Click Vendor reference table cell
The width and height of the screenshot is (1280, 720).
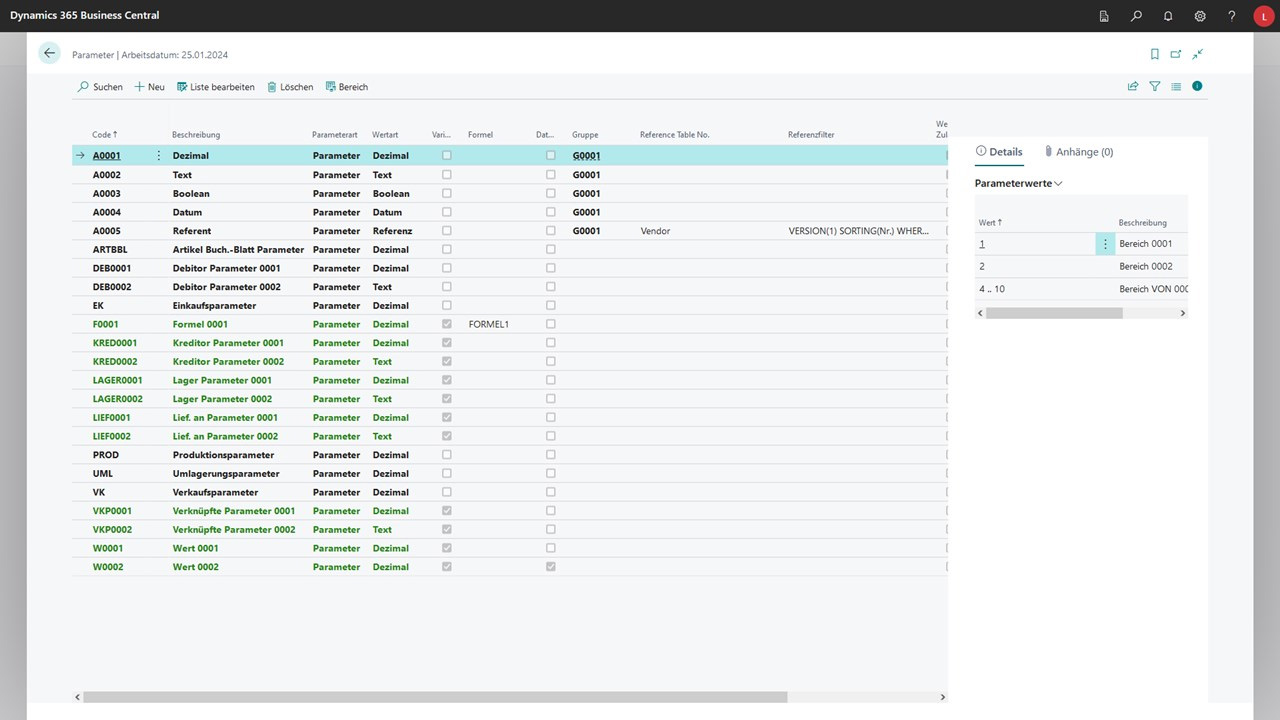coord(655,231)
